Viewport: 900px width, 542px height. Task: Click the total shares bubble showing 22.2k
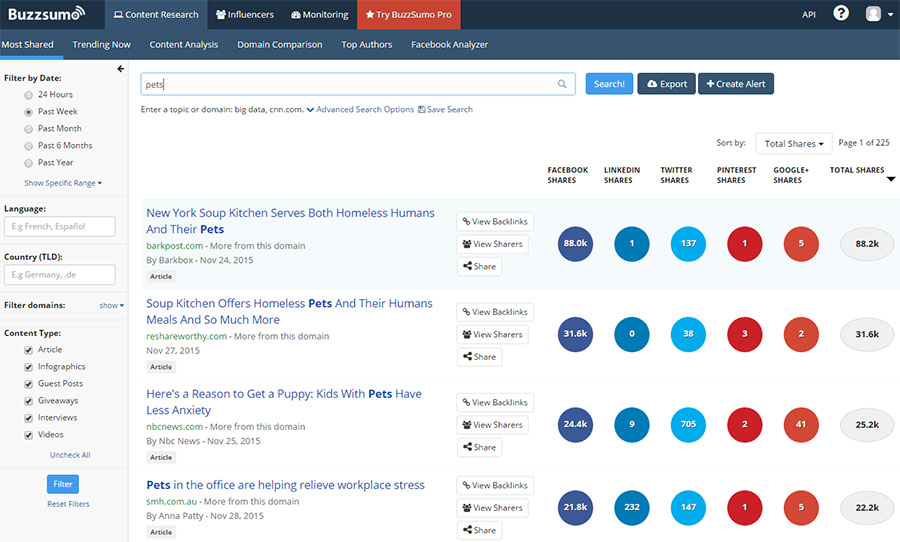[867, 508]
